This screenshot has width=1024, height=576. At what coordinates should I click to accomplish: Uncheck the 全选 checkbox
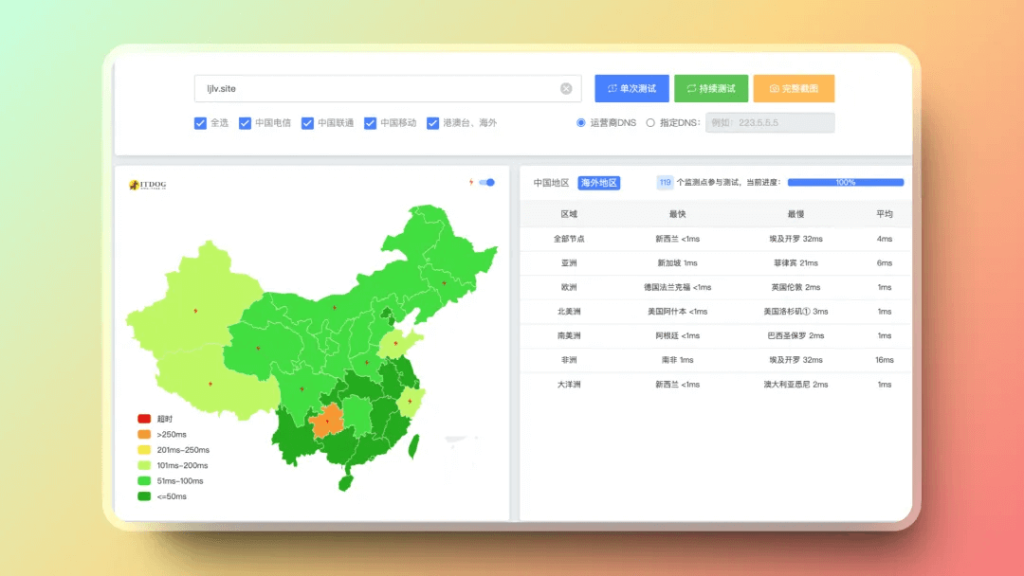pyautogui.click(x=200, y=123)
